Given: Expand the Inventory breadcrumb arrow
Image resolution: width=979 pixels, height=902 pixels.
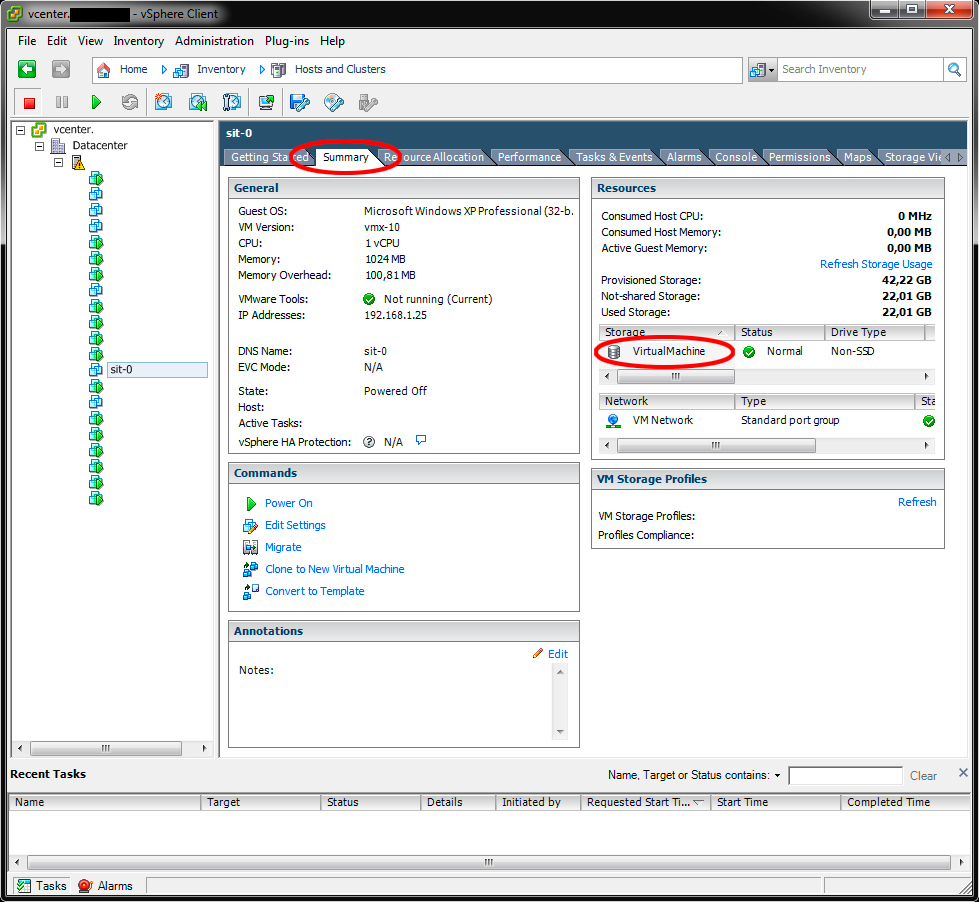Looking at the screenshot, I should click(262, 69).
